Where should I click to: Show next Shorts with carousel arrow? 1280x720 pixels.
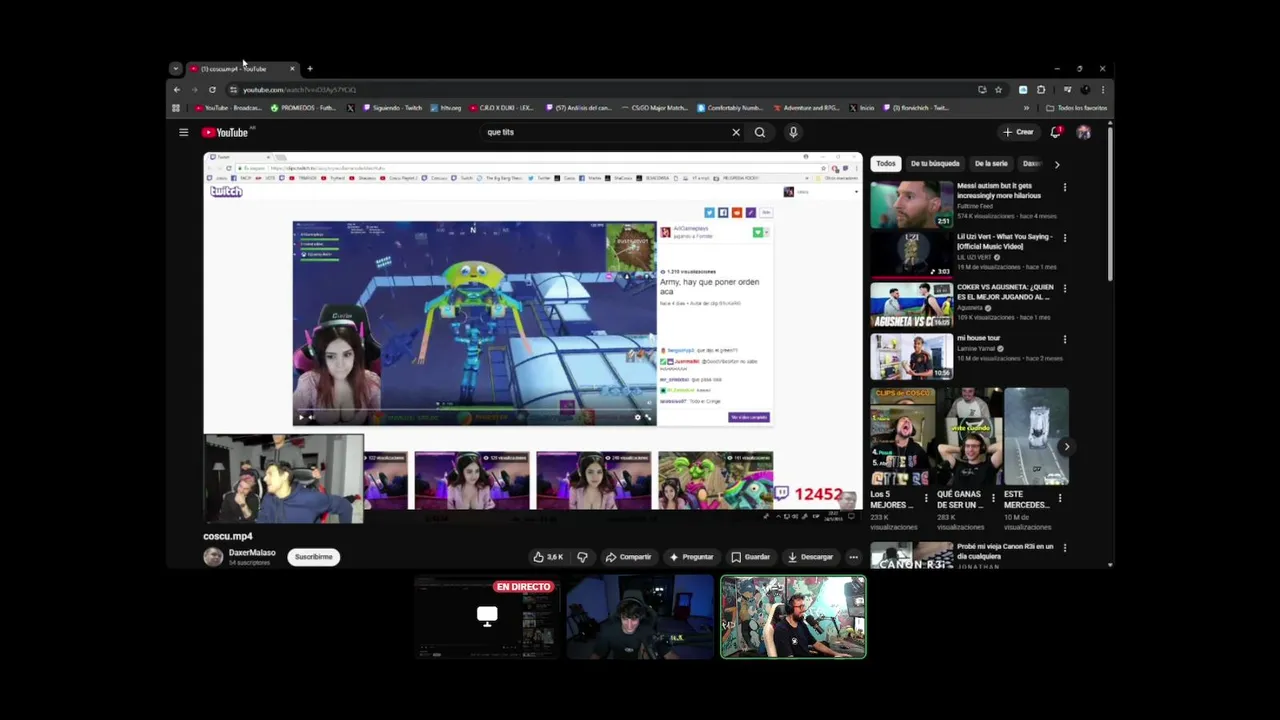point(1067,447)
